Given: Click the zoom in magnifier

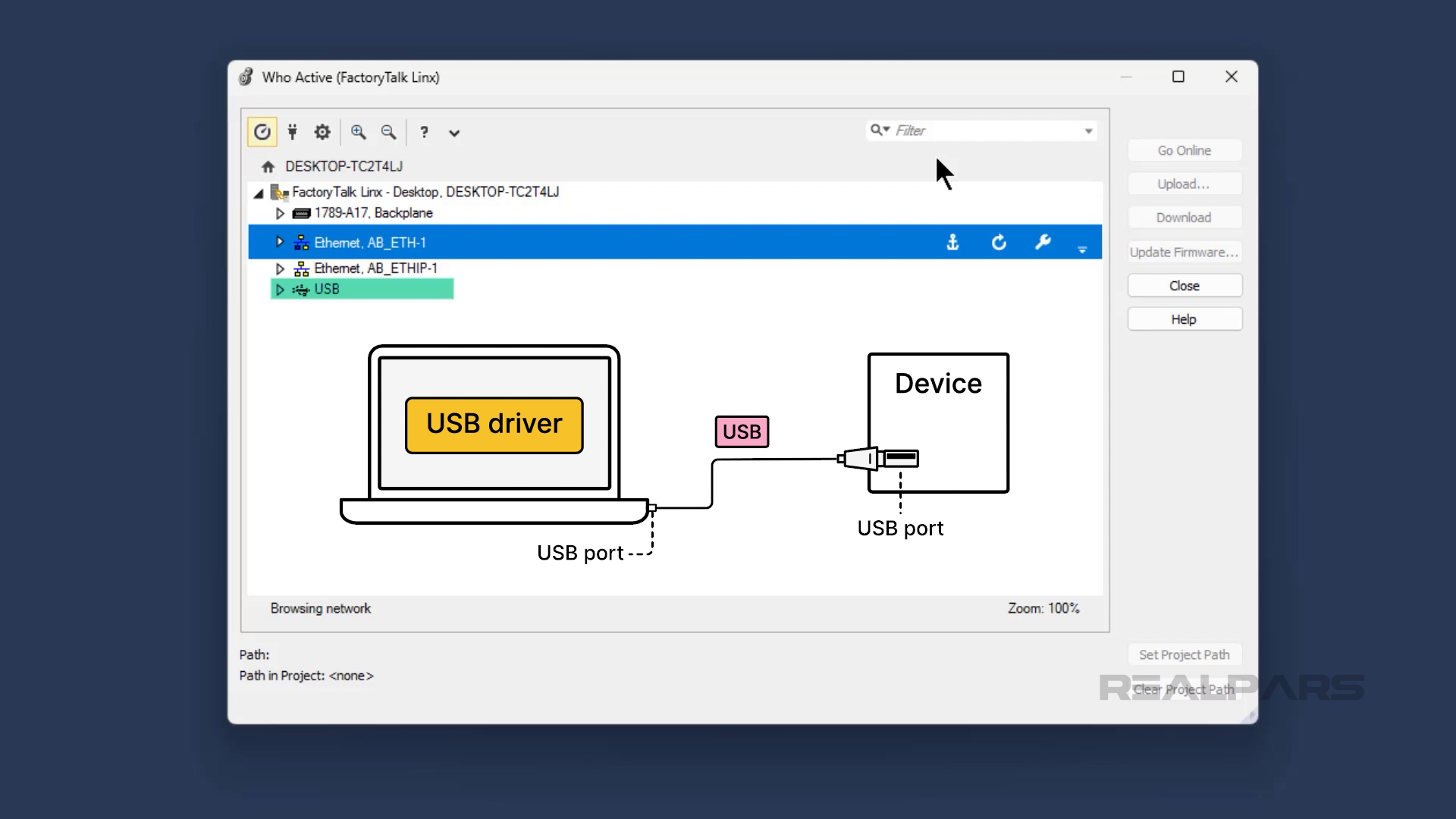Looking at the screenshot, I should coord(358,132).
